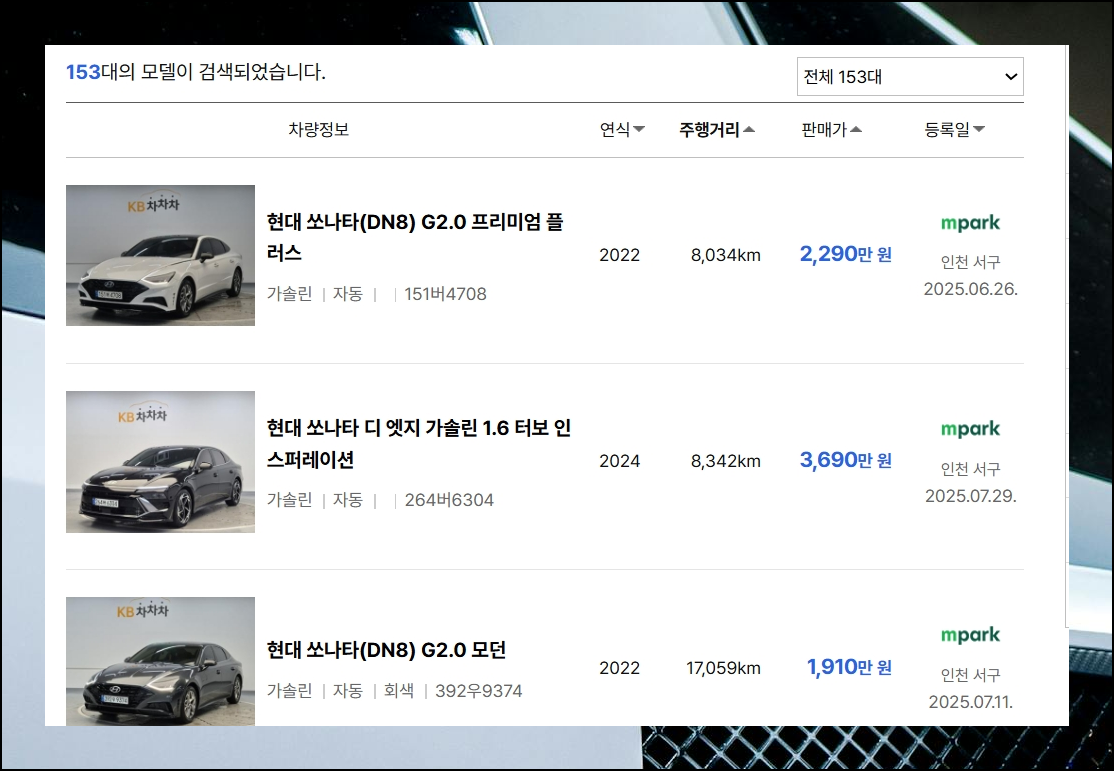This screenshot has width=1114, height=771.
Task: Open the gray Sonata 모던 thumbnail
Action: coord(161,662)
